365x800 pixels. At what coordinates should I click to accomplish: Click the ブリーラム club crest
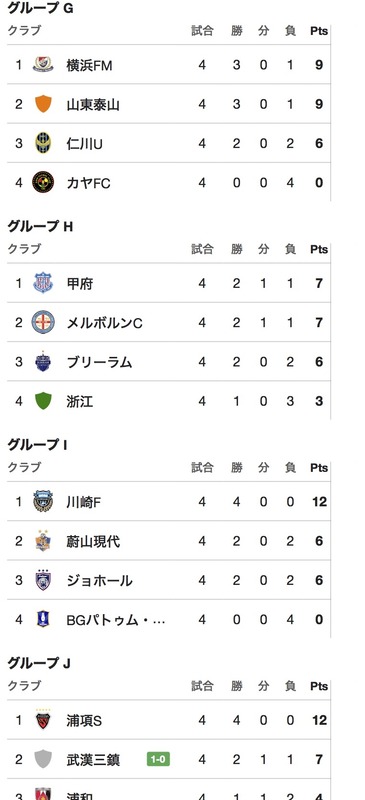(x=43, y=362)
